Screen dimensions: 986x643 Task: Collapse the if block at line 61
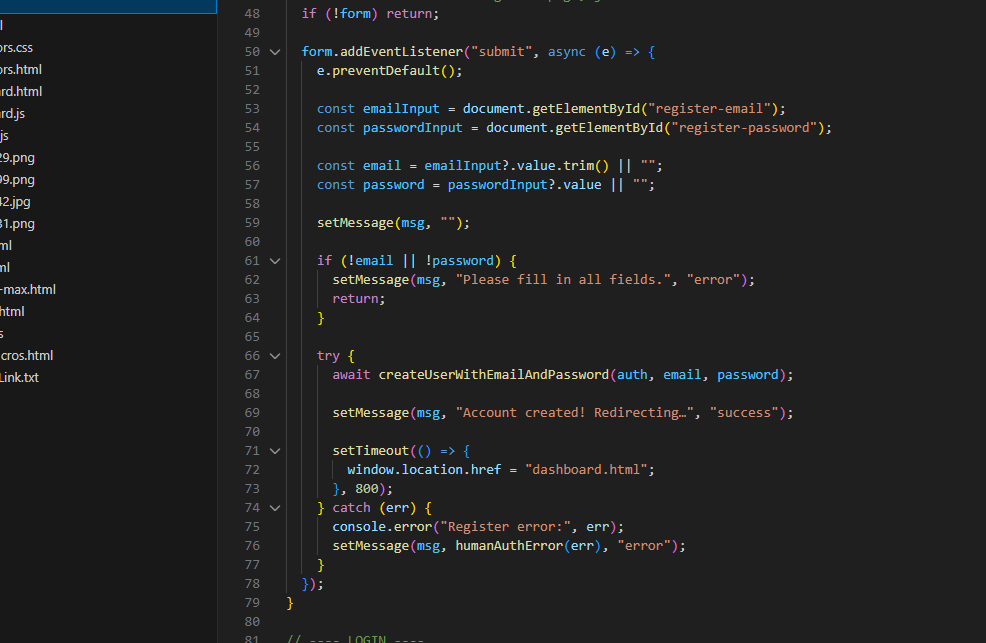click(x=276, y=261)
